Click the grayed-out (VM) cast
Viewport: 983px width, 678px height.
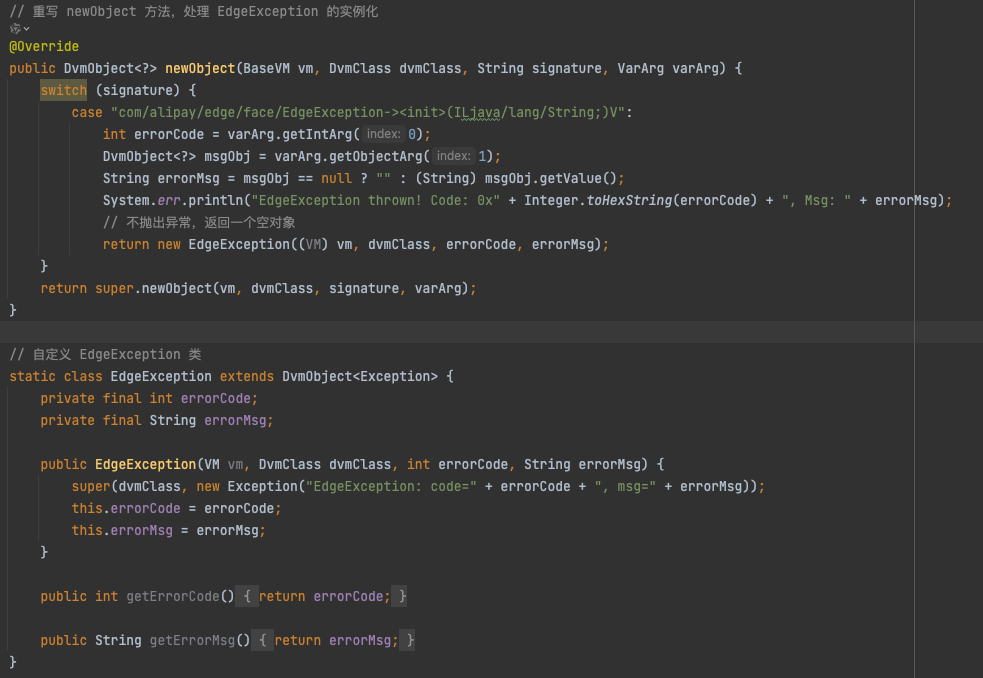[x=316, y=244]
